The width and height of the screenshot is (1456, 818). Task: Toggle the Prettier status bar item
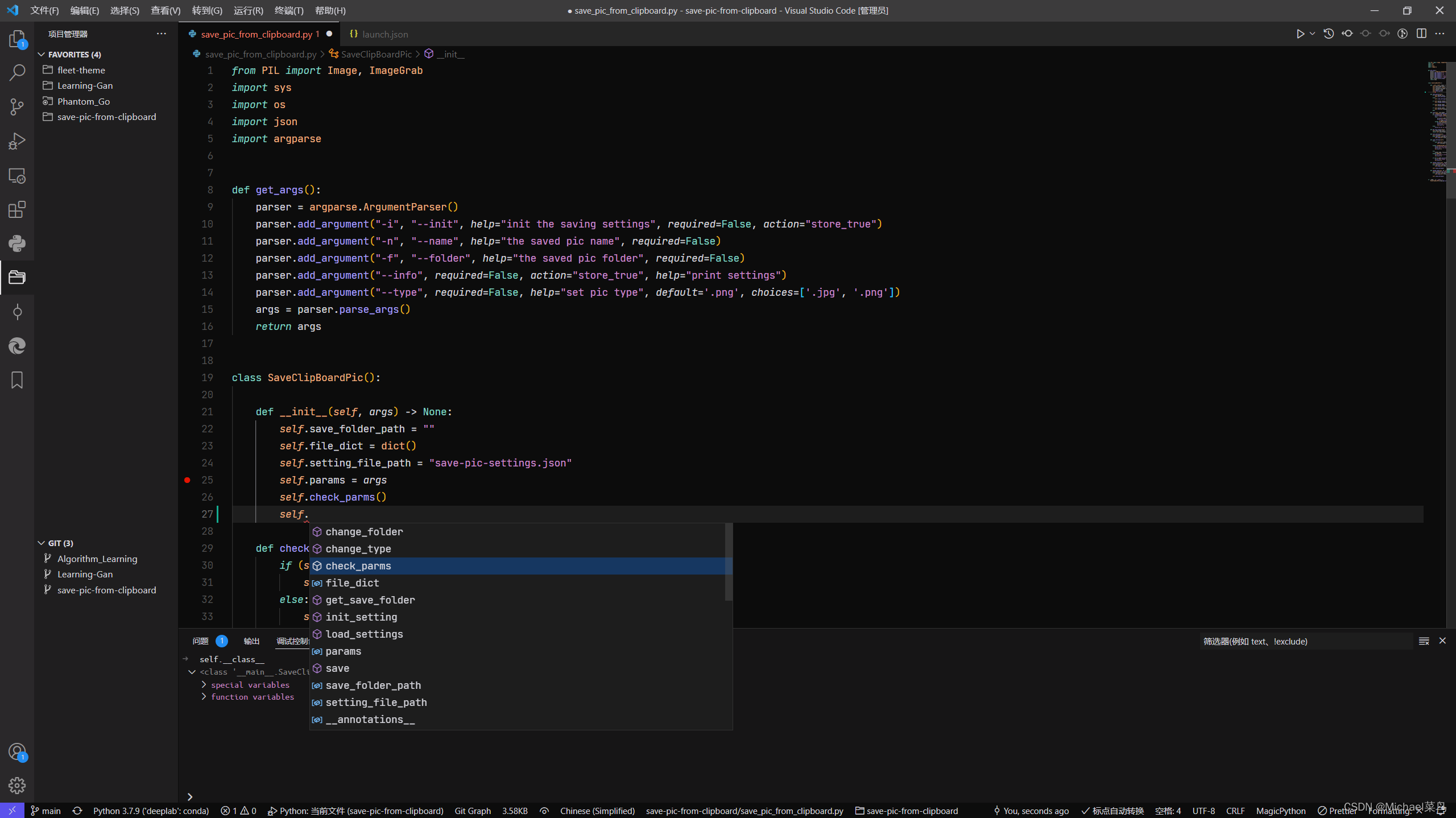1337,811
